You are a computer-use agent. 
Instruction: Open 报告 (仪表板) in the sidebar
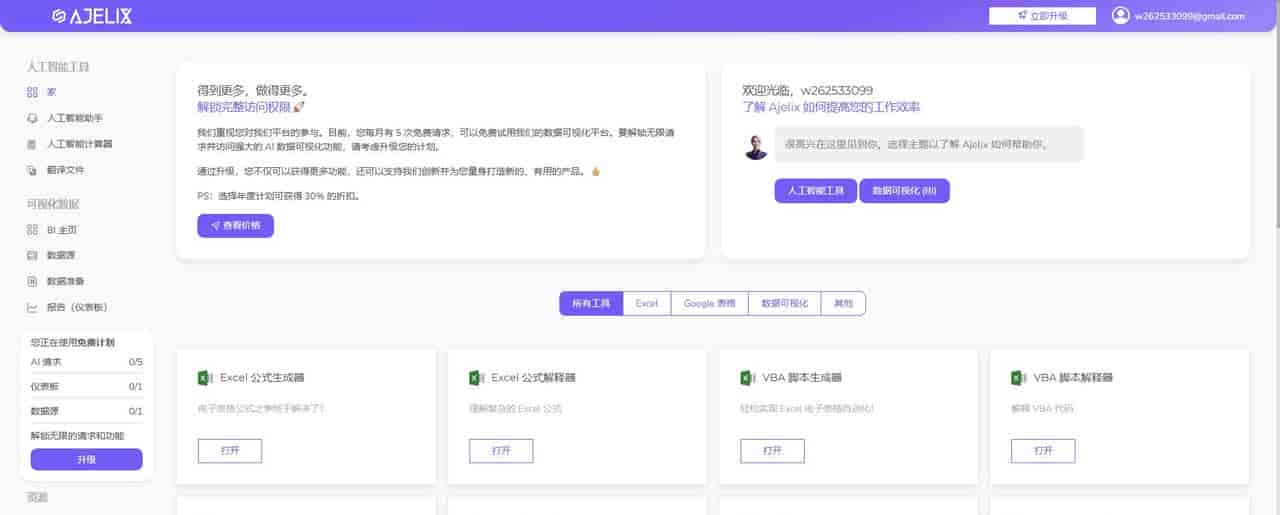(77, 308)
